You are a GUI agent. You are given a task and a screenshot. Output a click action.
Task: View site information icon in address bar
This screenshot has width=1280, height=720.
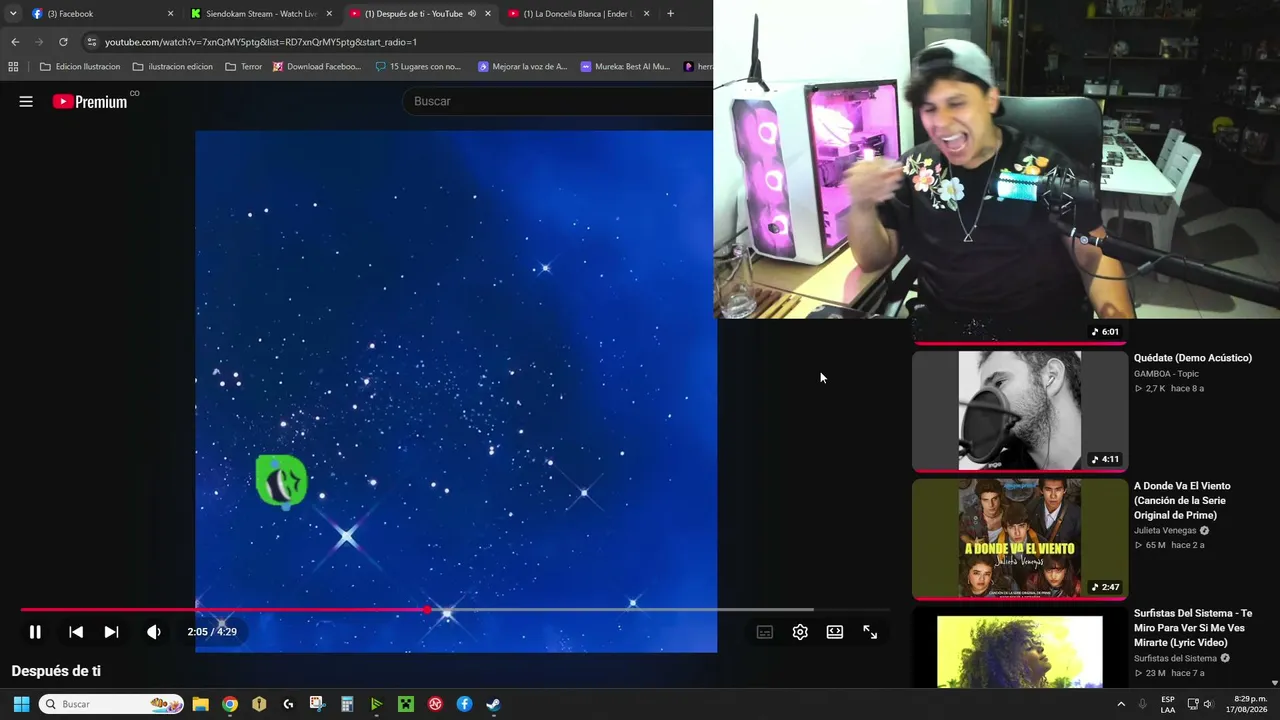[x=91, y=42]
